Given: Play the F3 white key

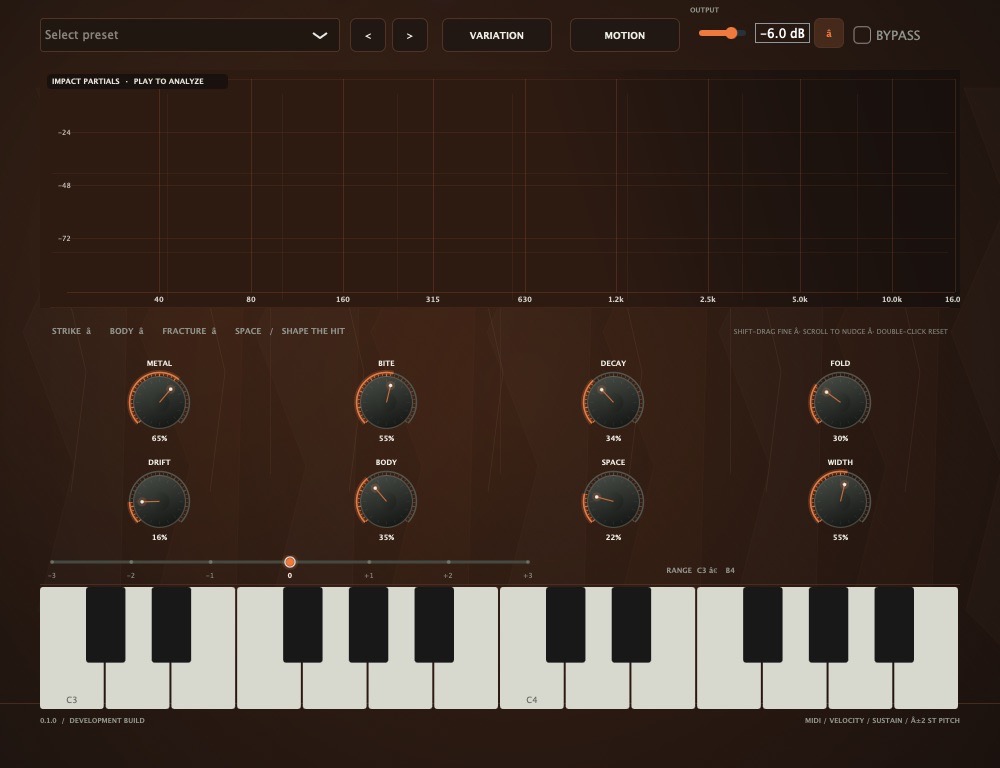Looking at the screenshot, I should [x=269, y=686].
